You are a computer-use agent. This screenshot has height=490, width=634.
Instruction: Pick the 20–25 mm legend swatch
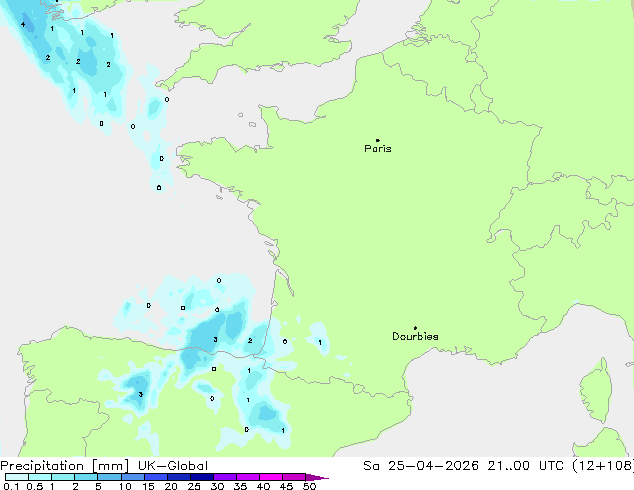[179, 477]
